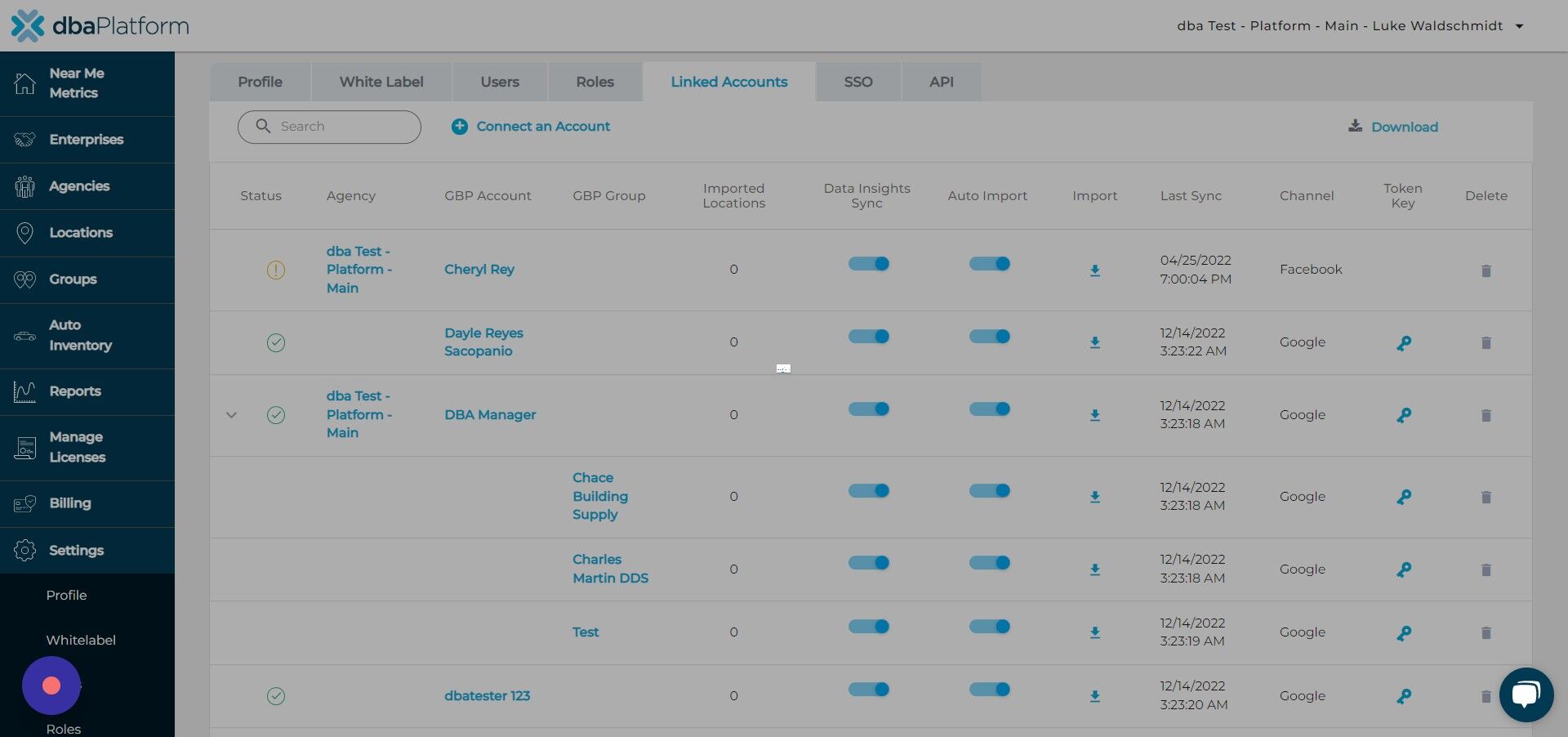Click import icon for Dayle Reyes Sacopanio
Viewport: 1568px width, 737px height.
click(x=1095, y=342)
